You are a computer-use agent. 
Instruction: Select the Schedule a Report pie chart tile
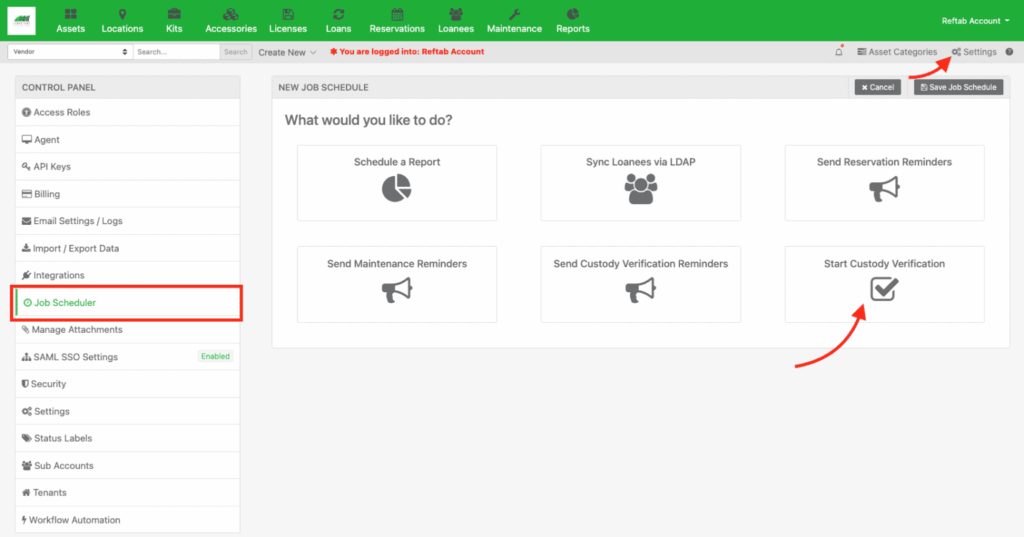click(x=396, y=183)
